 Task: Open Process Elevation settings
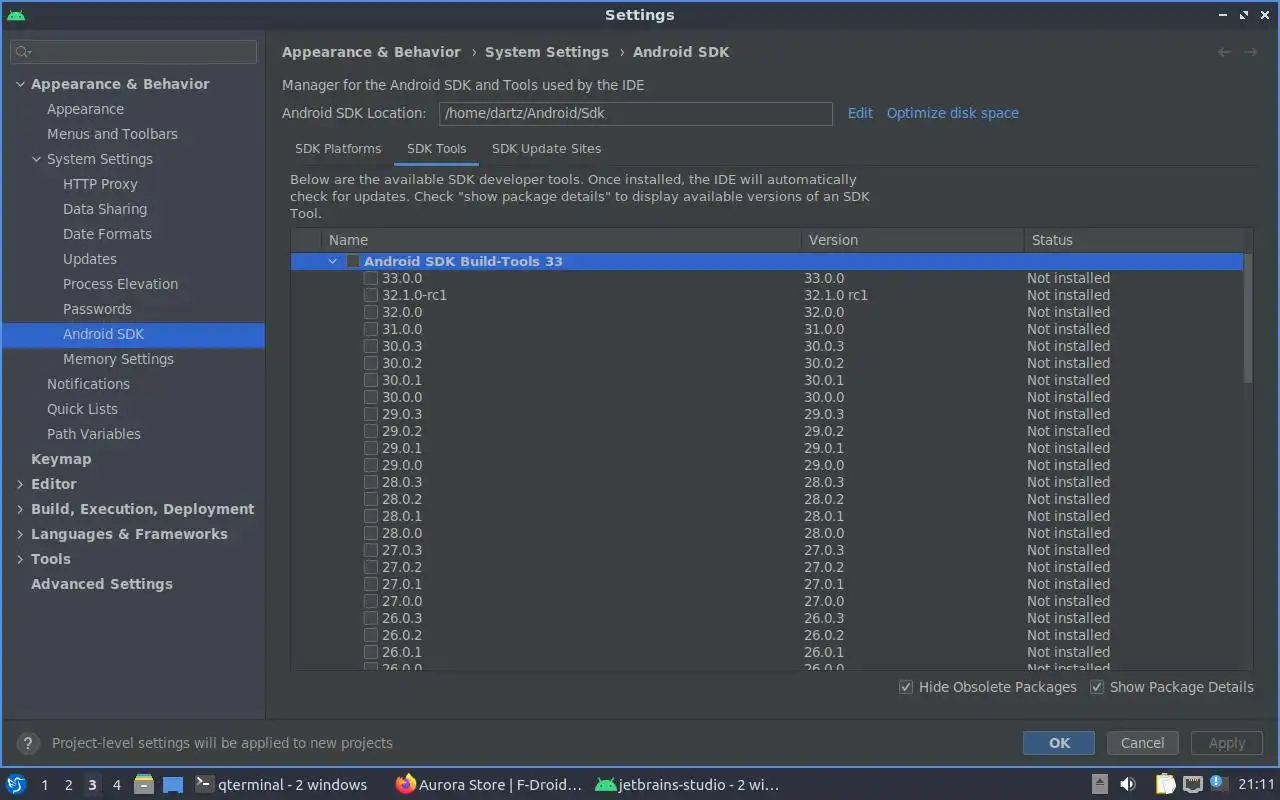point(120,284)
